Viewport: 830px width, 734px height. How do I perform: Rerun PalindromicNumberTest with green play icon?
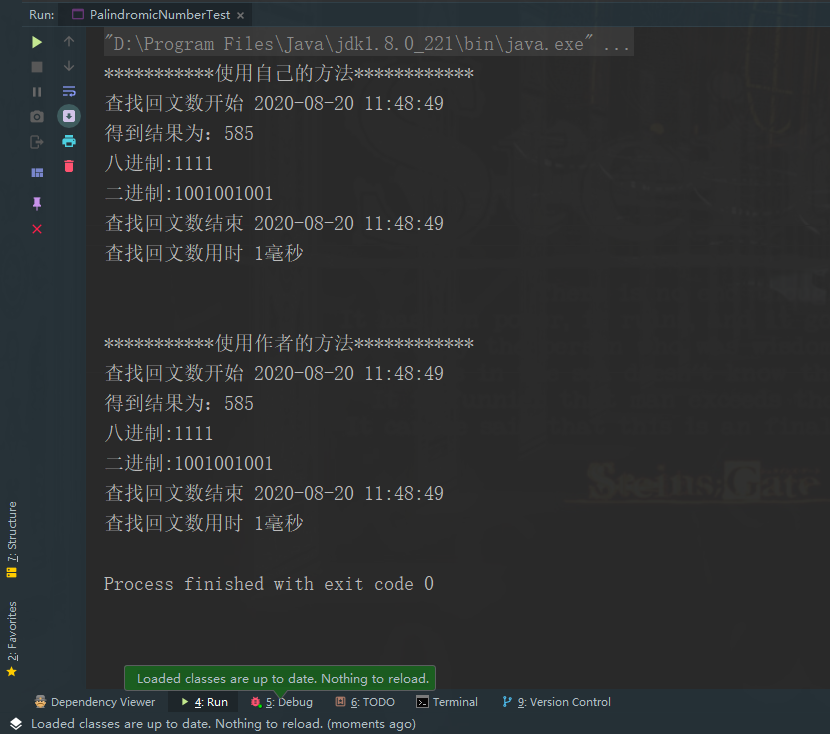pos(37,42)
